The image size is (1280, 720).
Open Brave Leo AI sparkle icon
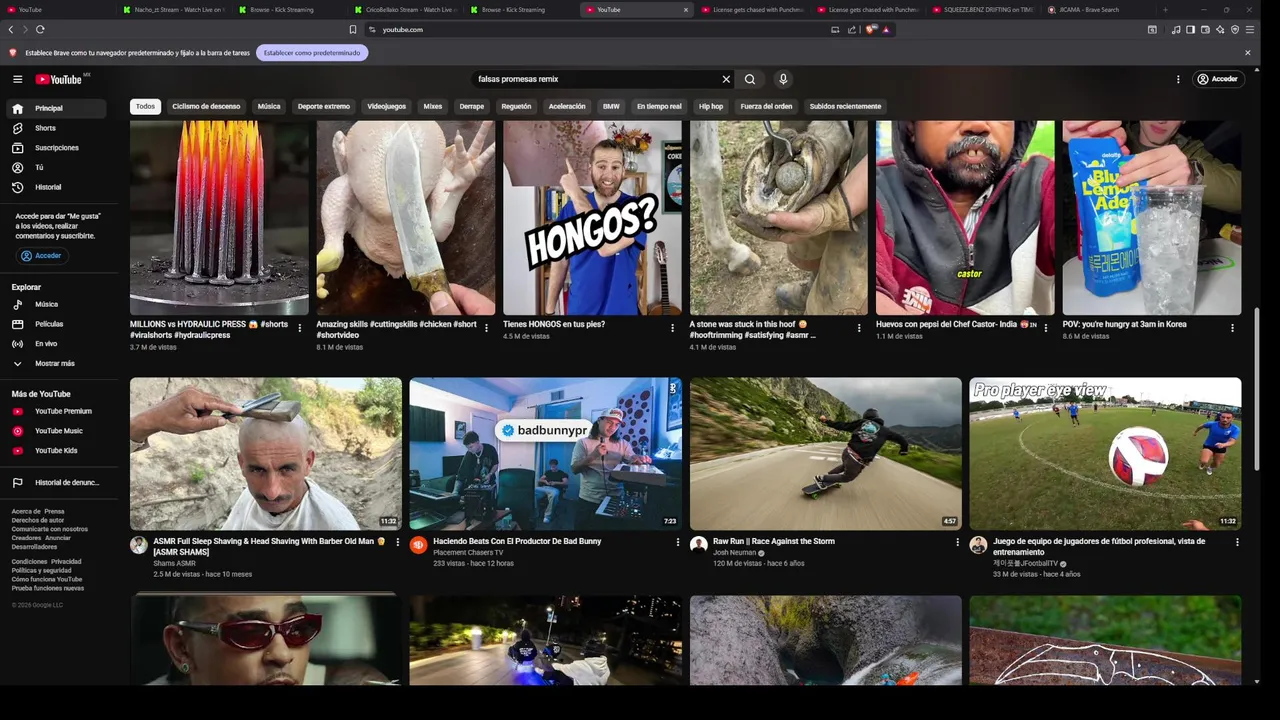pyautogui.click(x=1220, y=29)
